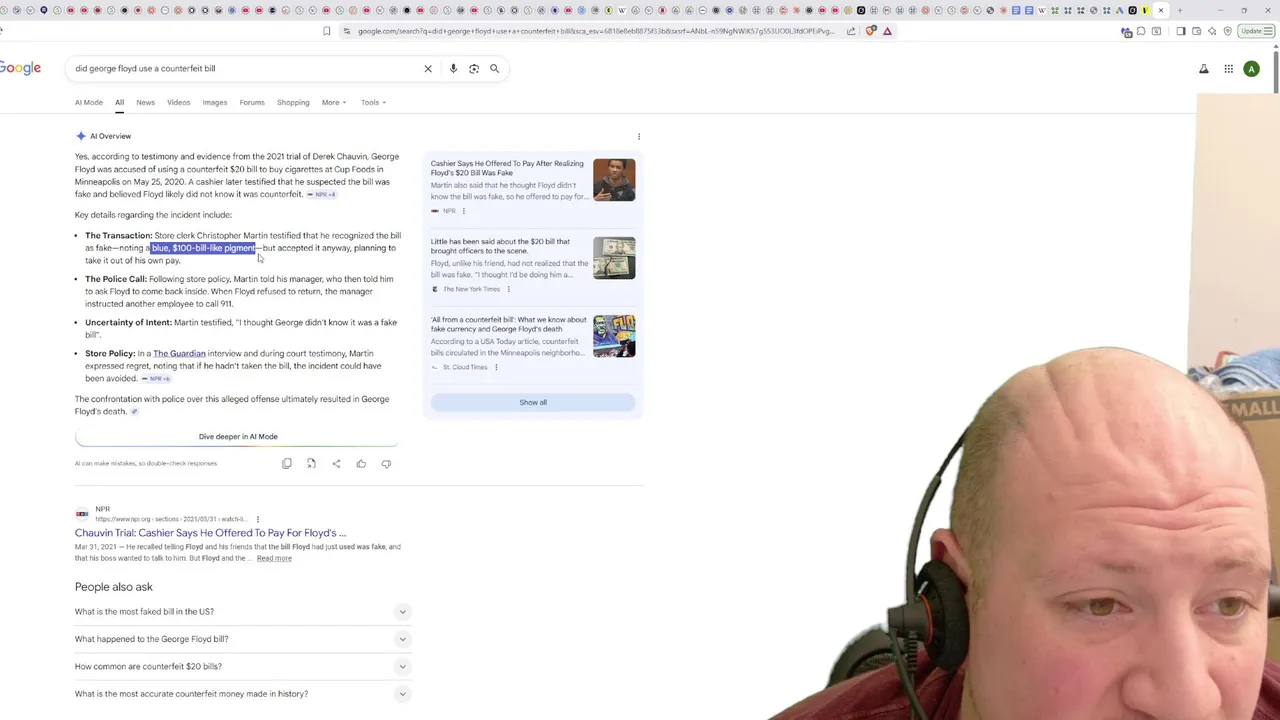
Task: Open the mural thumbnail from St. Cloud Times
Action: pos(614,336)
